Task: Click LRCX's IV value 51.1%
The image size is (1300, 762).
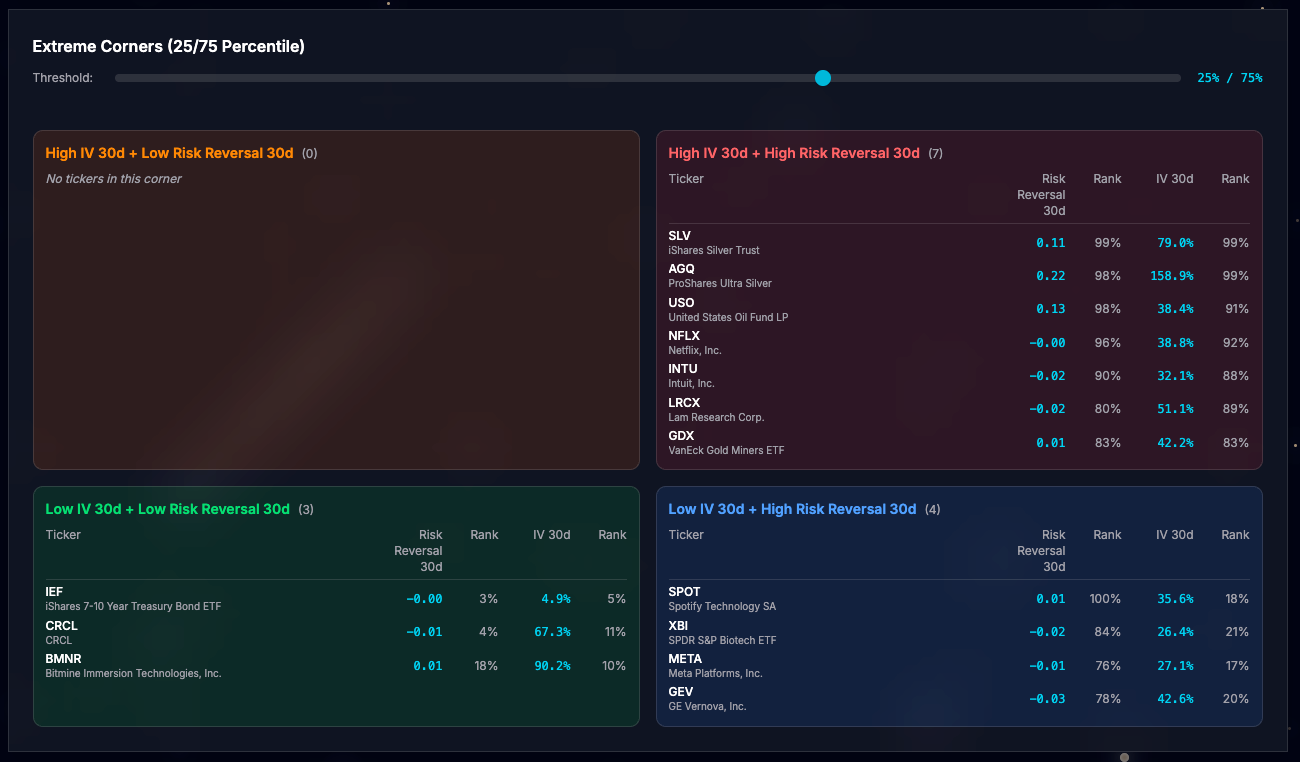Action: pos(1175,409)
